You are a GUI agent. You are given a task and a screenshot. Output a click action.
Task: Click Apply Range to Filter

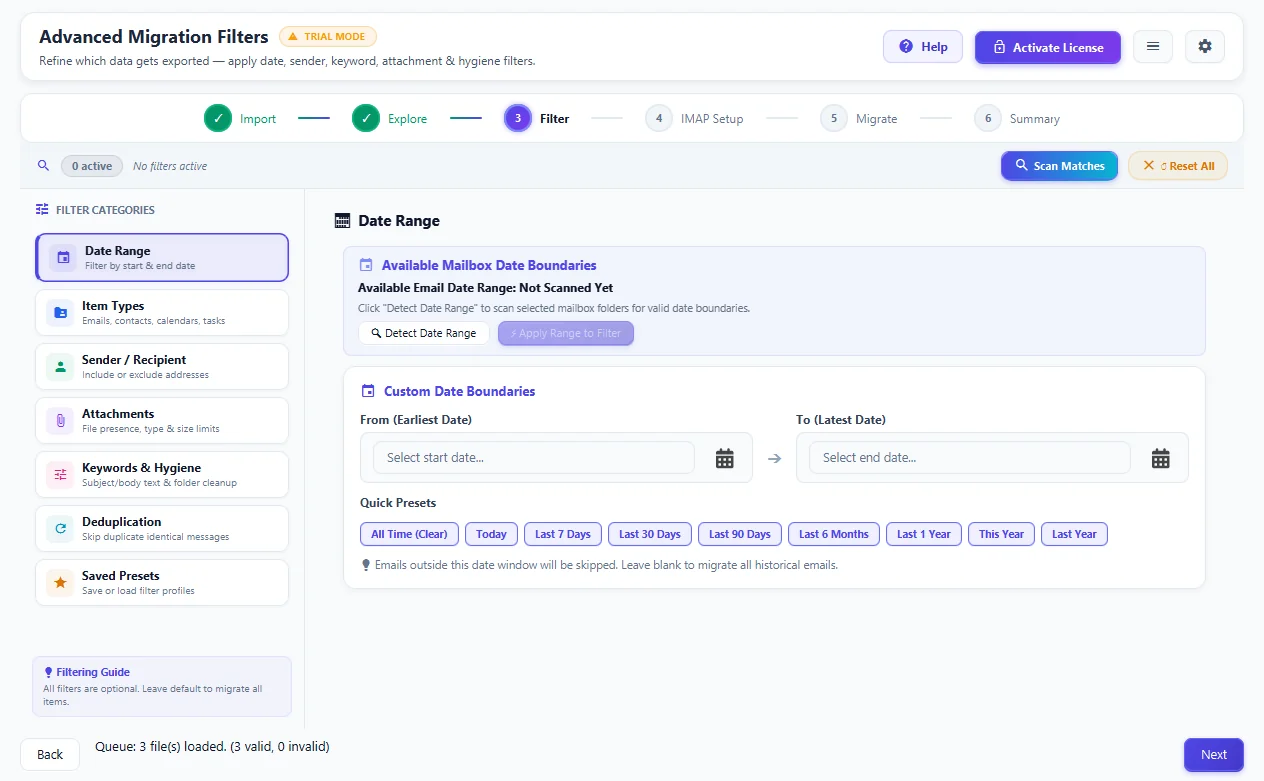pyautogui.click(x=566, y=333)
